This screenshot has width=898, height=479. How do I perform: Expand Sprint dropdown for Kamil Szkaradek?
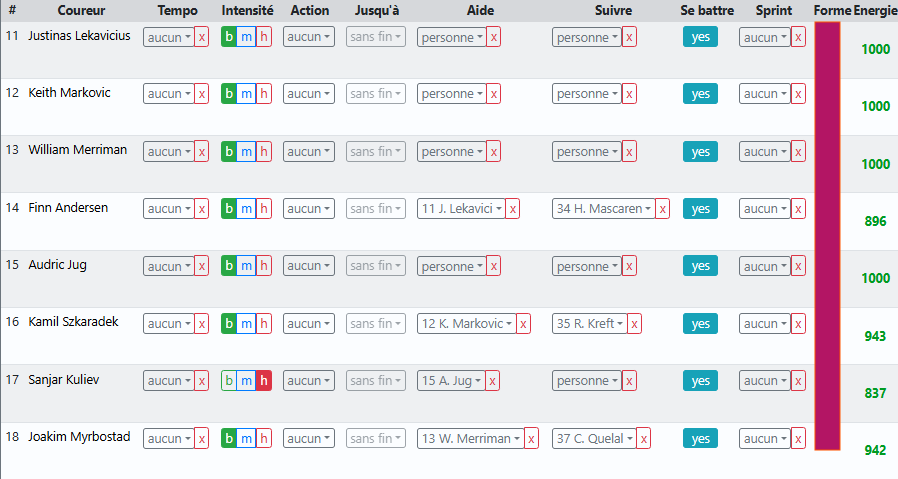764,324
